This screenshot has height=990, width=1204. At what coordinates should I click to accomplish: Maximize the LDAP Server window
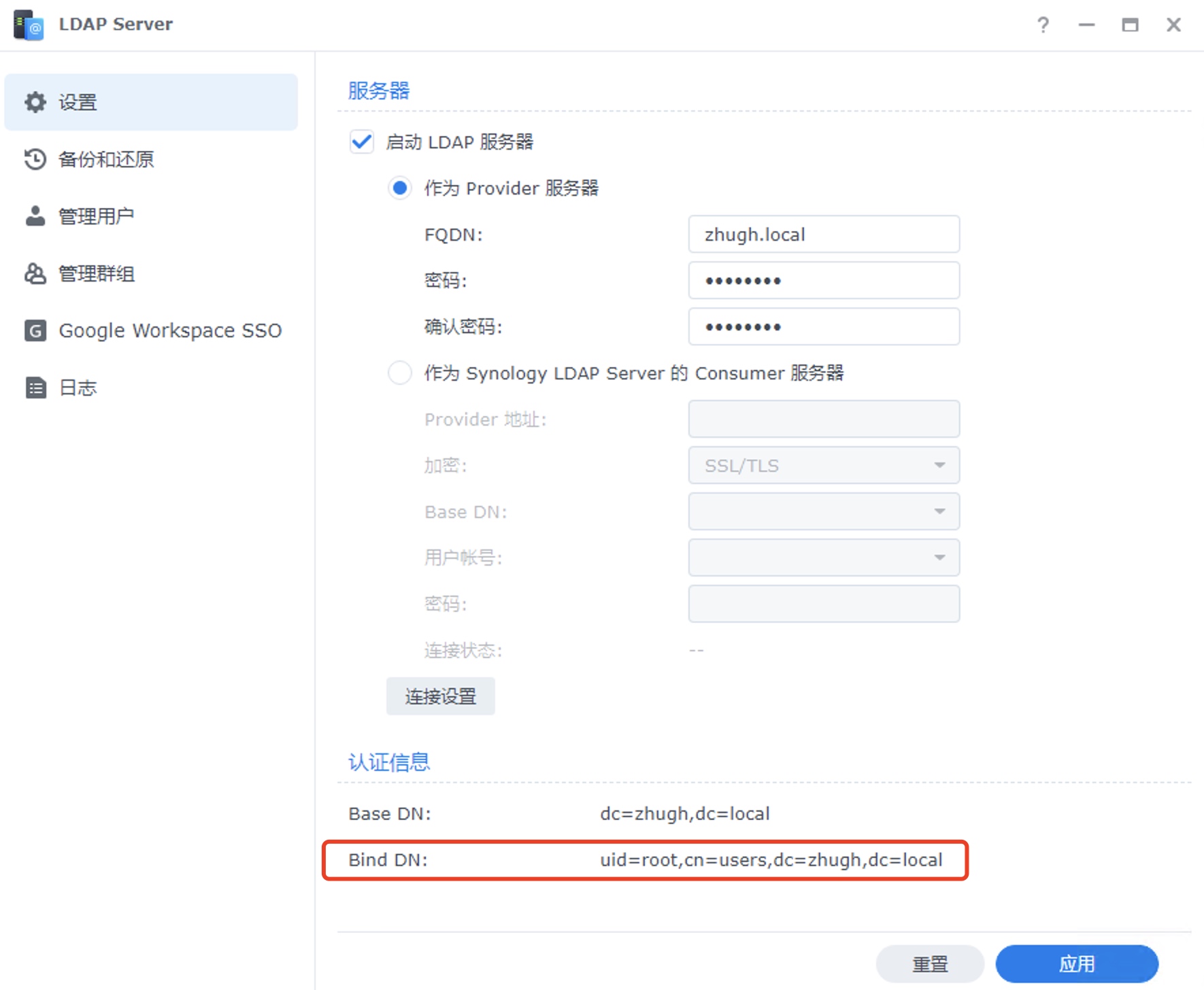click(1130, 25)
